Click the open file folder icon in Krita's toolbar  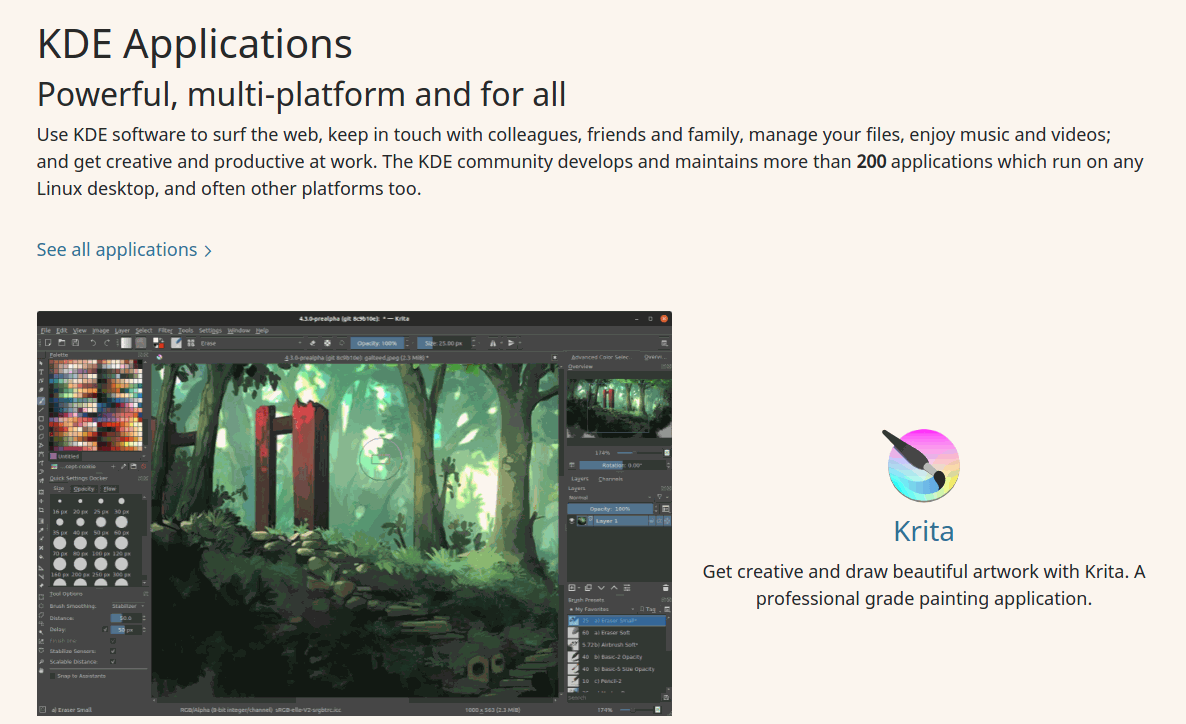coord(62,343)
